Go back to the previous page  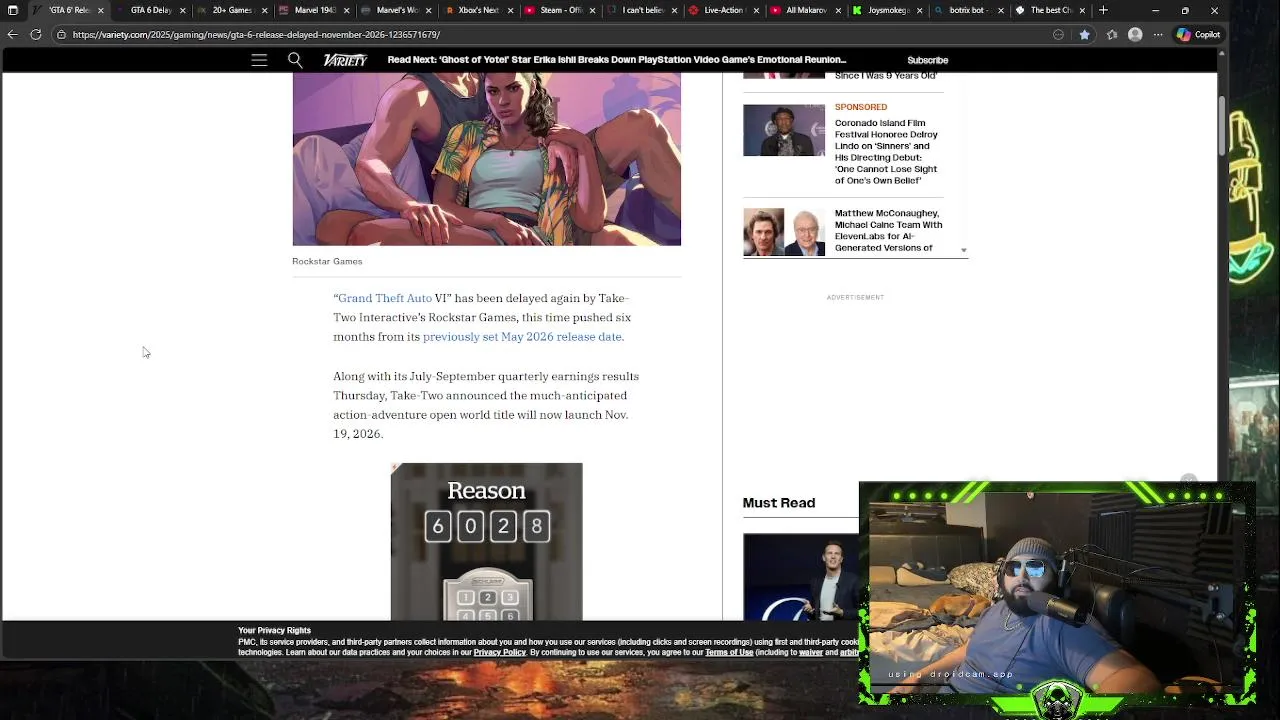[x=12, y=34]
